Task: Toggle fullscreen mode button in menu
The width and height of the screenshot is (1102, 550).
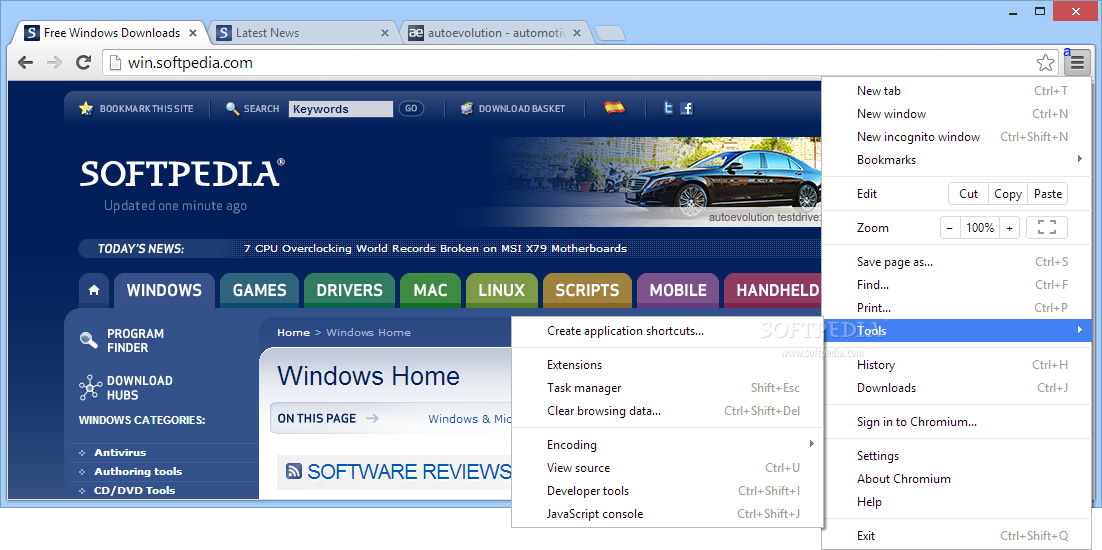Action: point(1046,228)
